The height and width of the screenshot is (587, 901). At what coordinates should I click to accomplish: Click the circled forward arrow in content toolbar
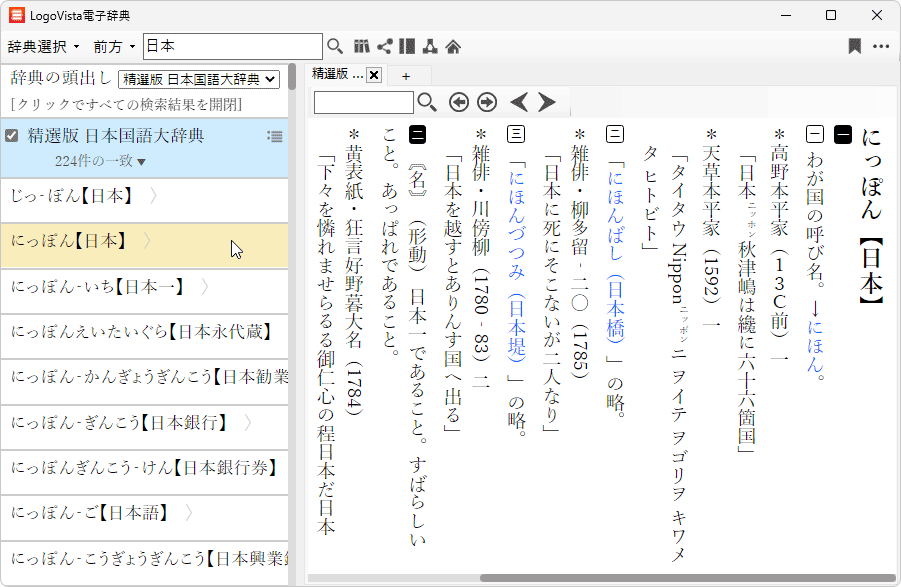point(487,102)
